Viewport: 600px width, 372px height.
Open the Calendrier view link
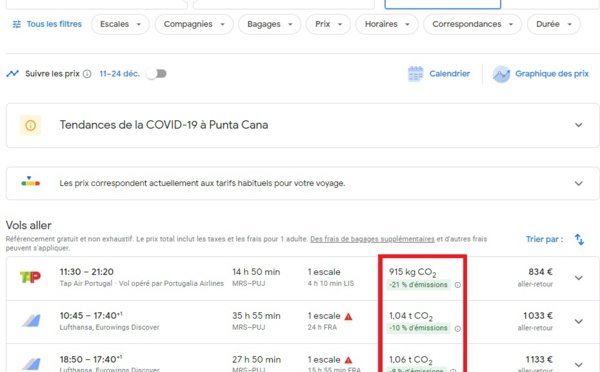(x=449, y=73)
